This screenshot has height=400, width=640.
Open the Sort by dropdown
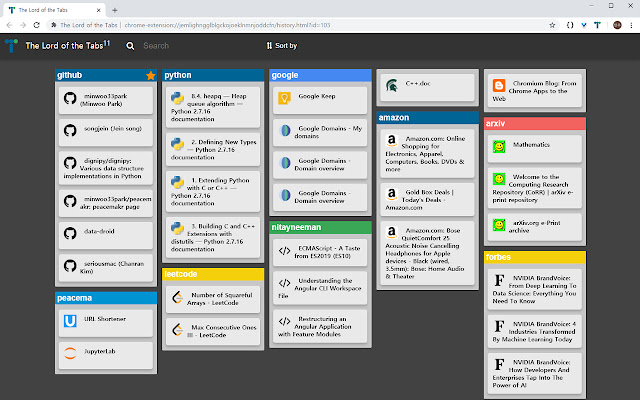(x=281, y=46)
